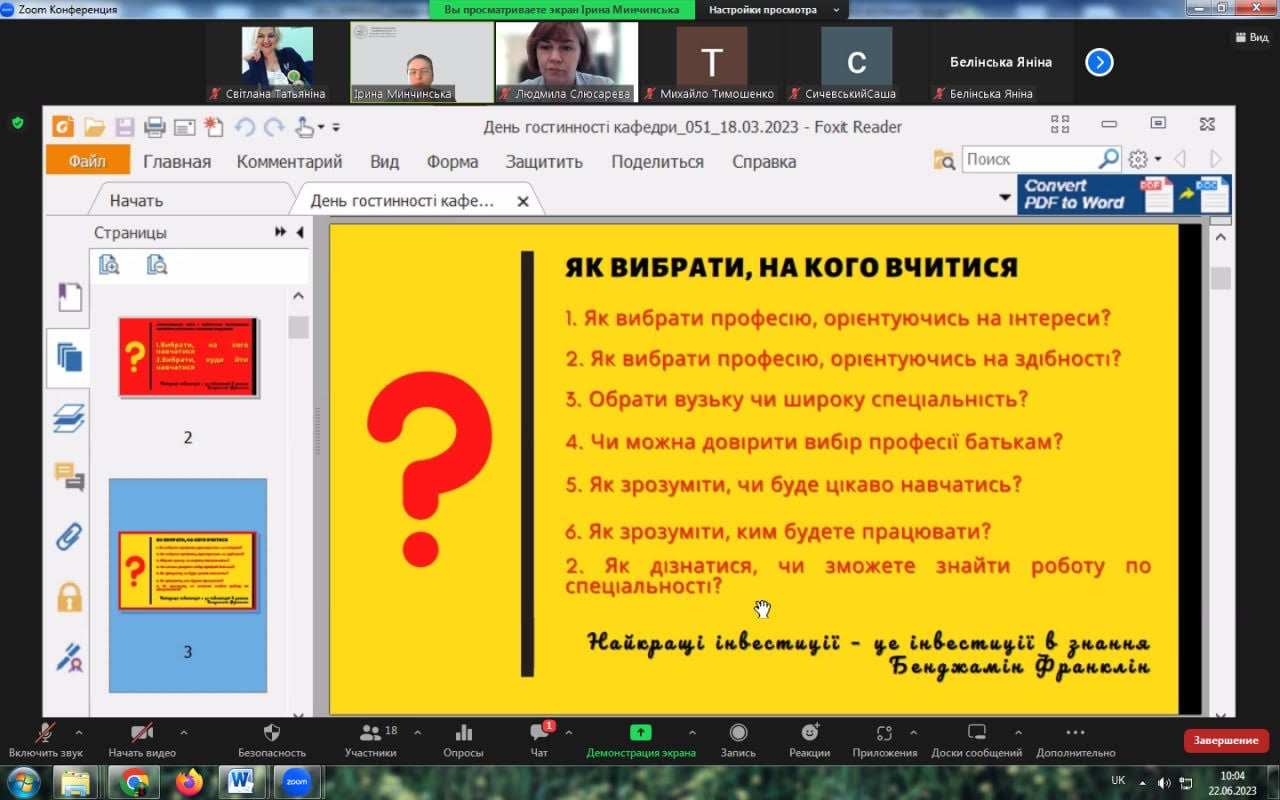Select page 2 thumbnail
Viewport: 1280px width, 800px height.
pos(188,356)
